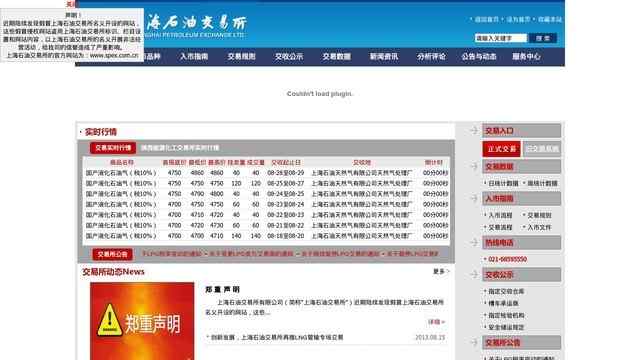Click the www.spex.com.cn address in notice popup
The height and width of the screenshot is (360, 640).
click(x=114, y=55)
